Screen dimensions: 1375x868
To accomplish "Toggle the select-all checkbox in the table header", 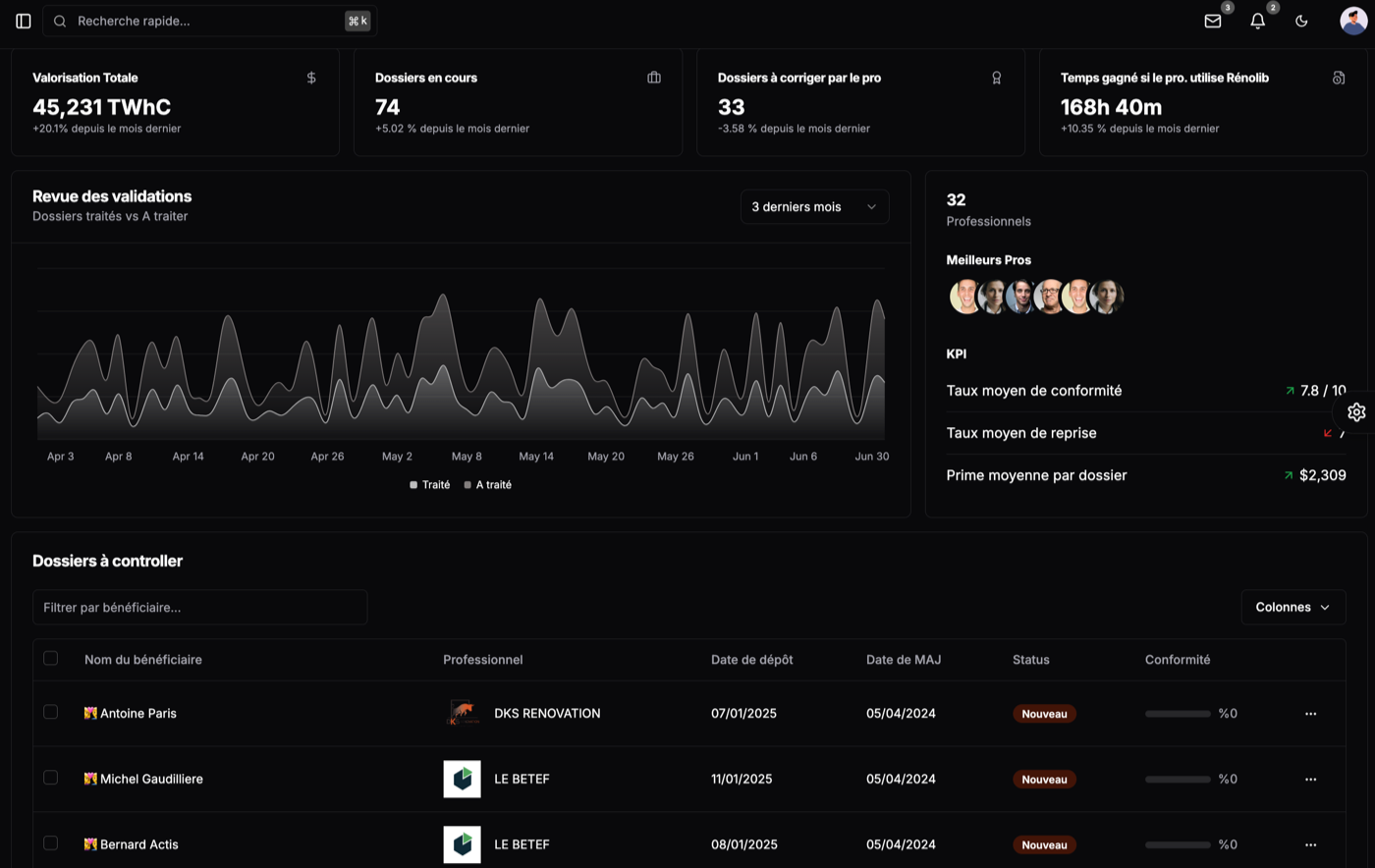I will pos(51,659).
